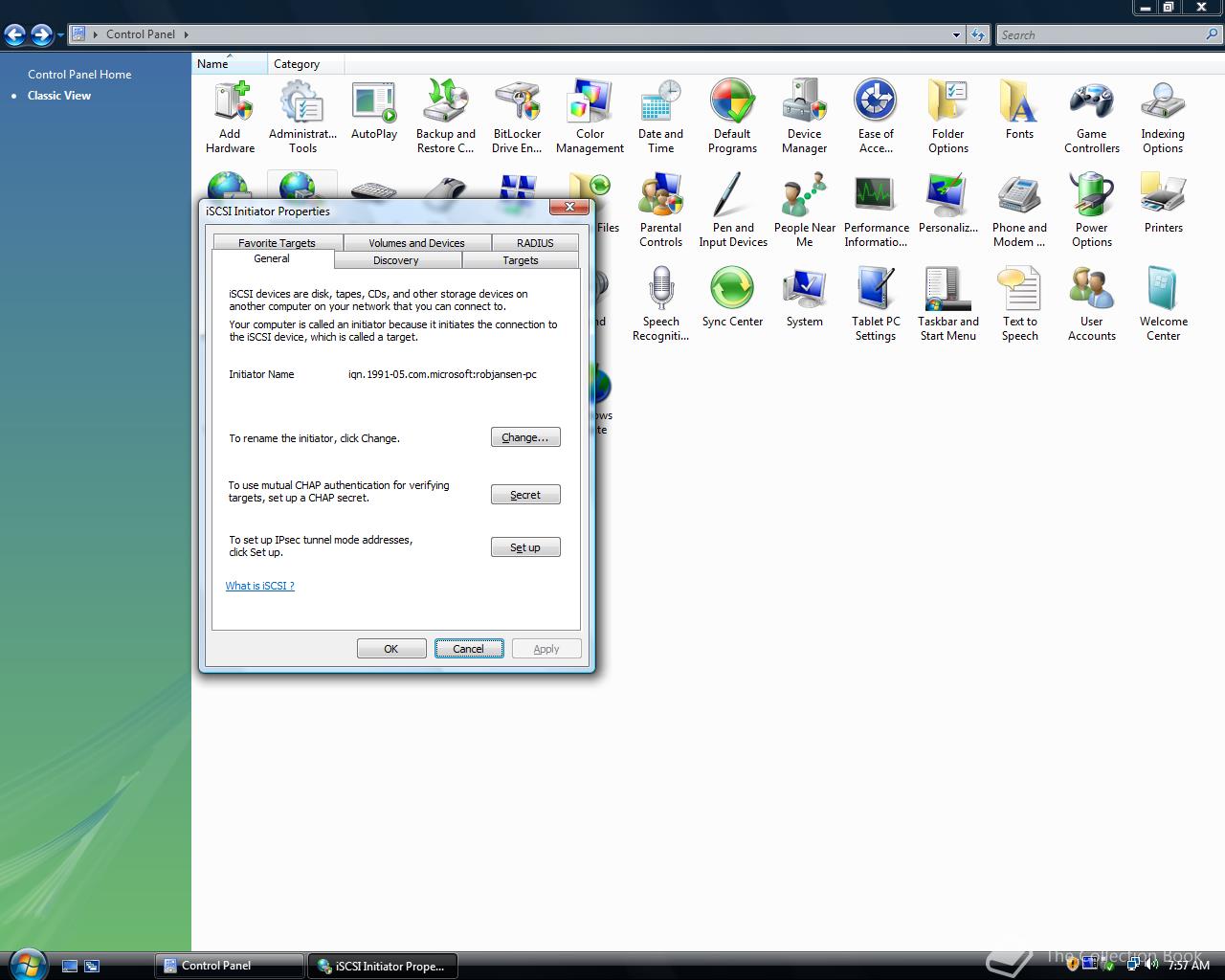1225x980 pixels.
Task: Open People Near Me
Action: (805, 211)
